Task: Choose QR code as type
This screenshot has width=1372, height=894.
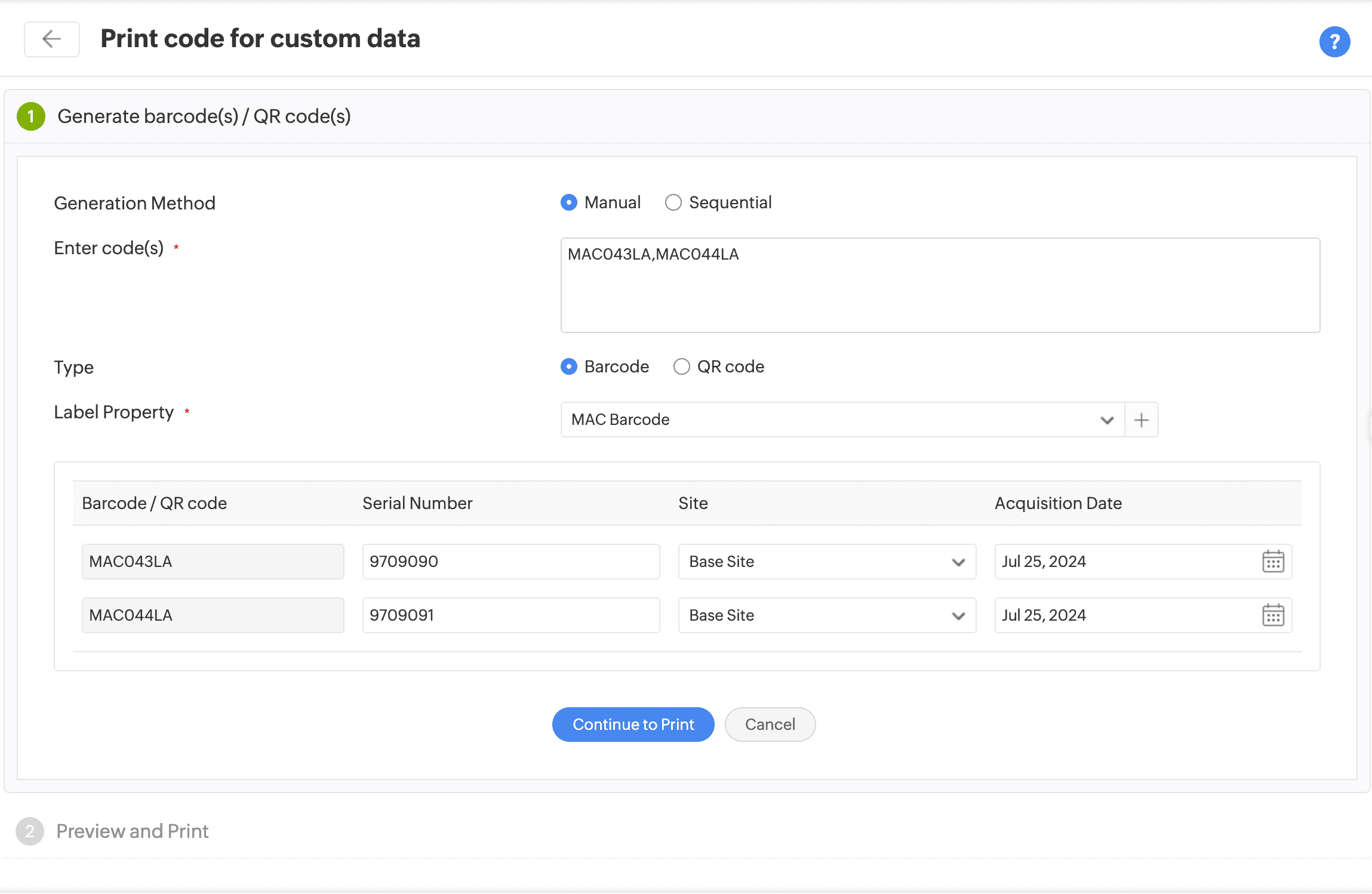Action: [681, 367]
